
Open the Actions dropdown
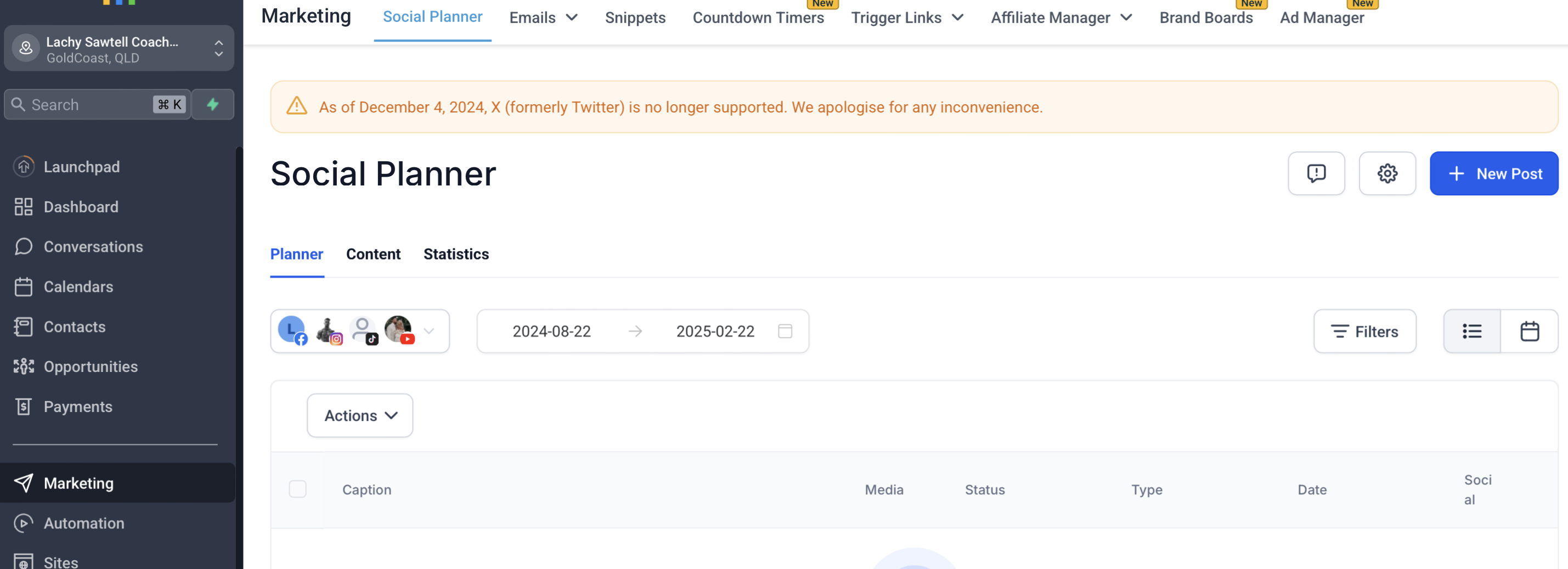(360, 415)
